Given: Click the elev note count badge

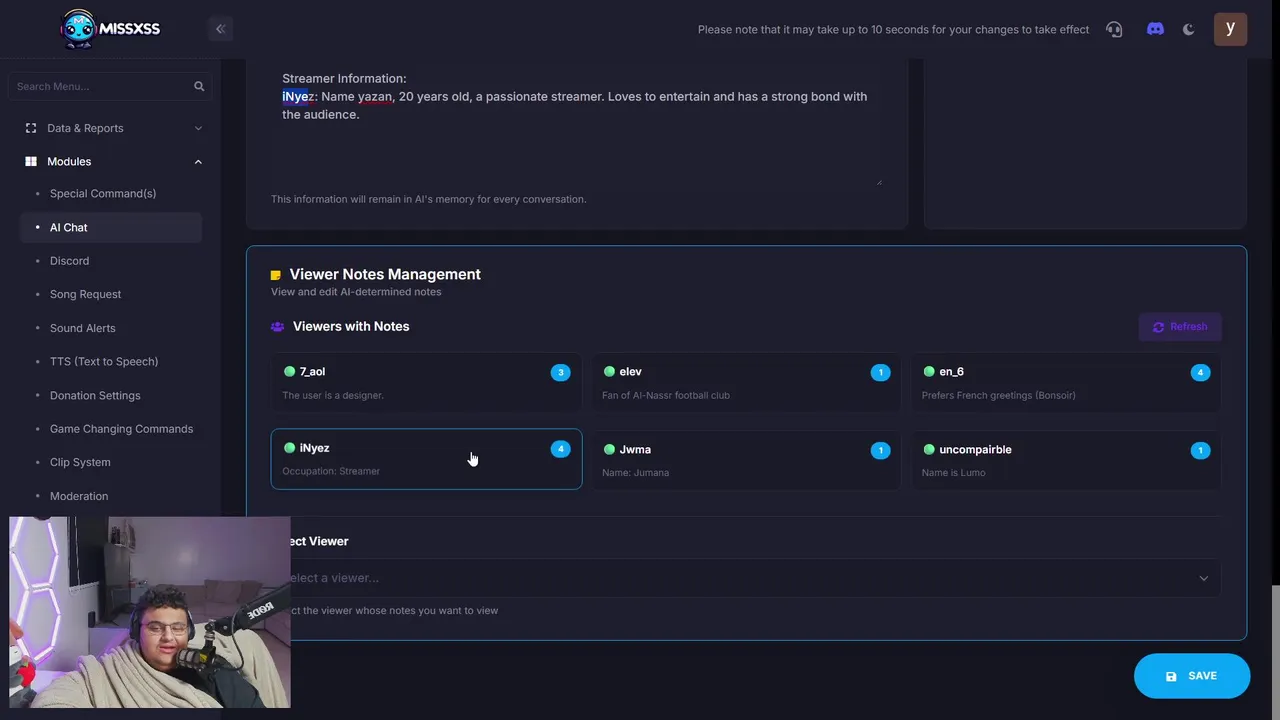Looking at the screenshot, I should coord(880,372).
